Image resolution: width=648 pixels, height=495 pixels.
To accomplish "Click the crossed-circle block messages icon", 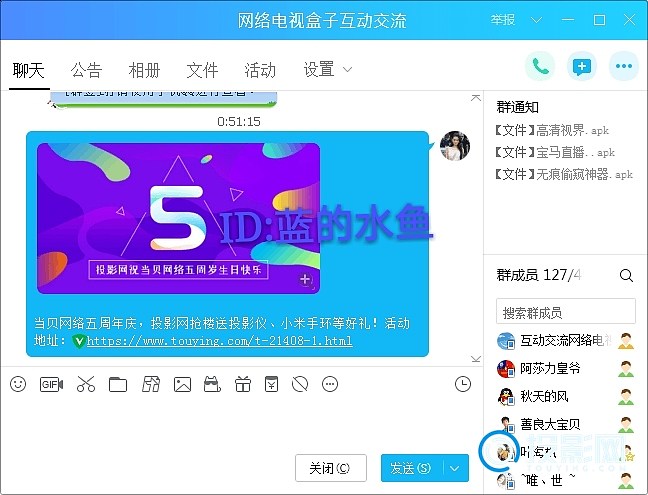I will click(x=300, y=384).
